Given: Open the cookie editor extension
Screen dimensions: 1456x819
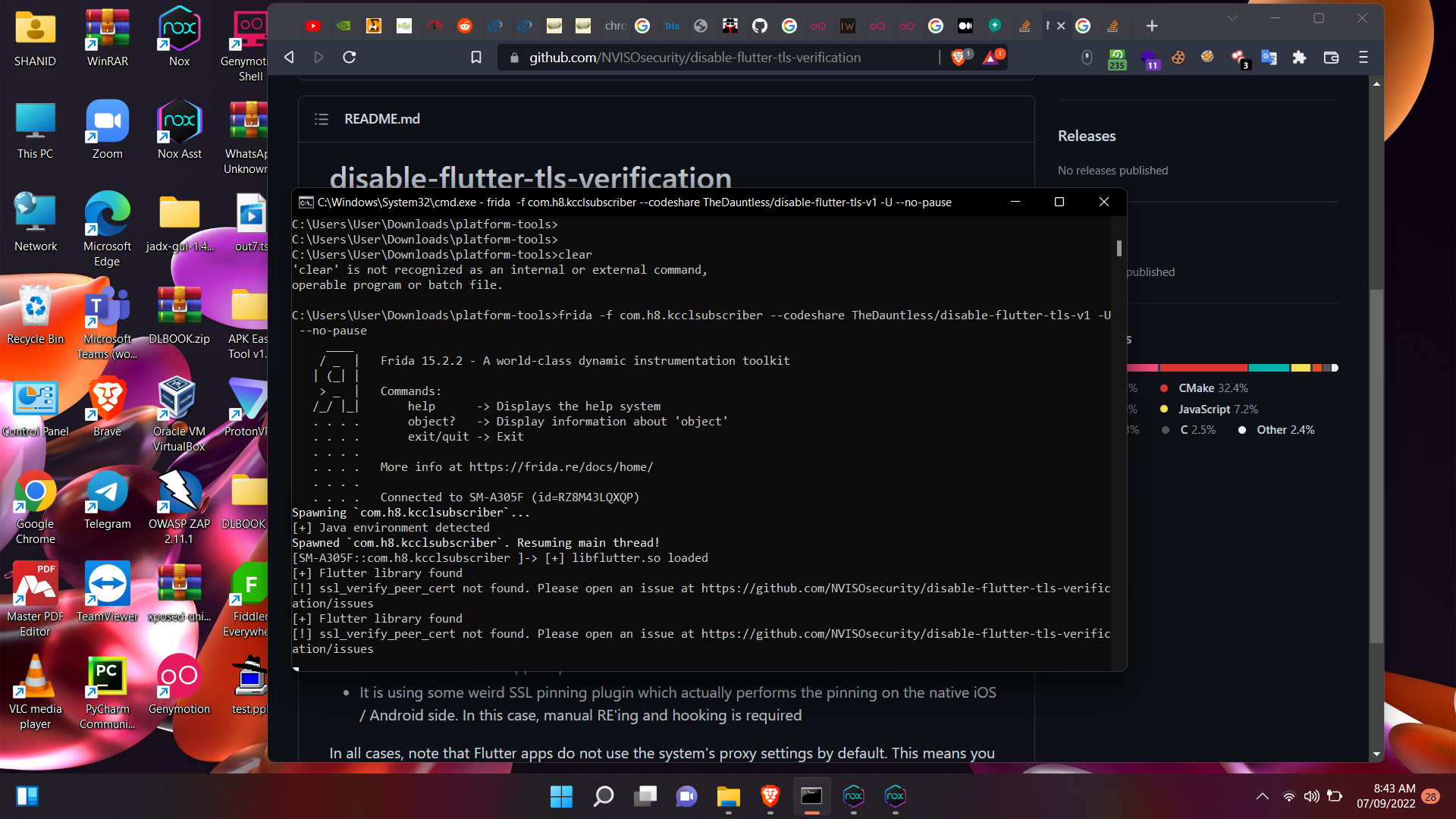Looking at the screenshot, I should click(1178, 57).
